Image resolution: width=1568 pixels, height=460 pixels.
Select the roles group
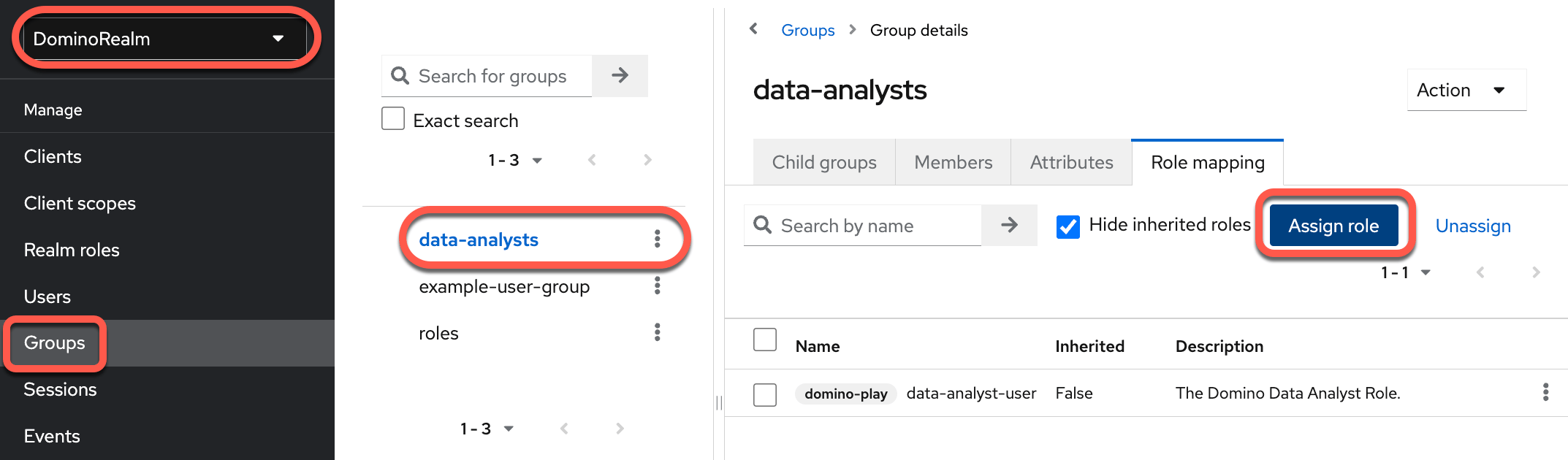pyautogui.click(x=438, y=333)
